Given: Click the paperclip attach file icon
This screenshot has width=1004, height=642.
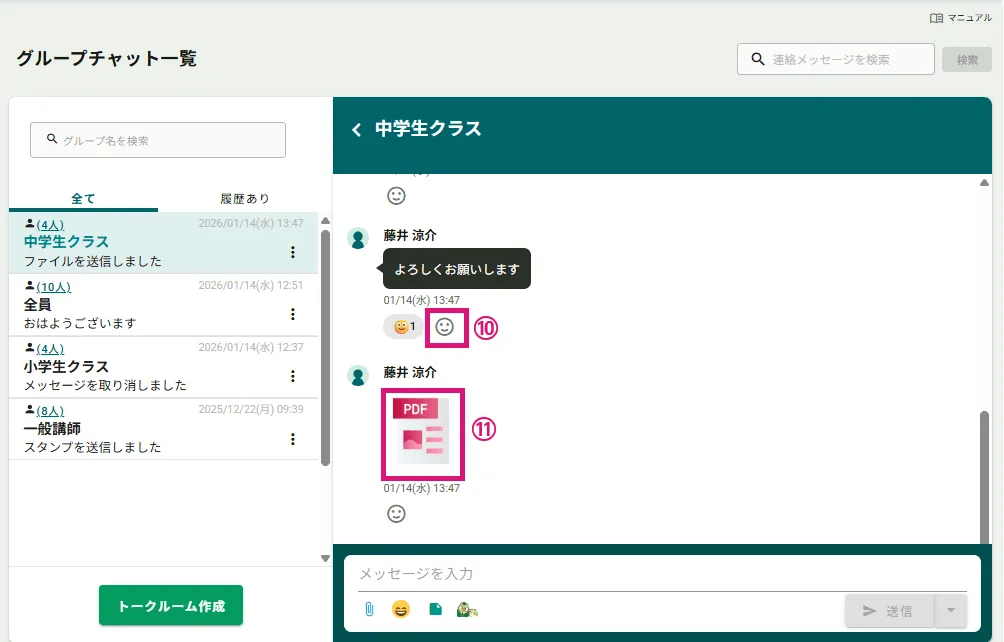Looking at the screenshot, I should pyautogui.click(x=369, y=609).
